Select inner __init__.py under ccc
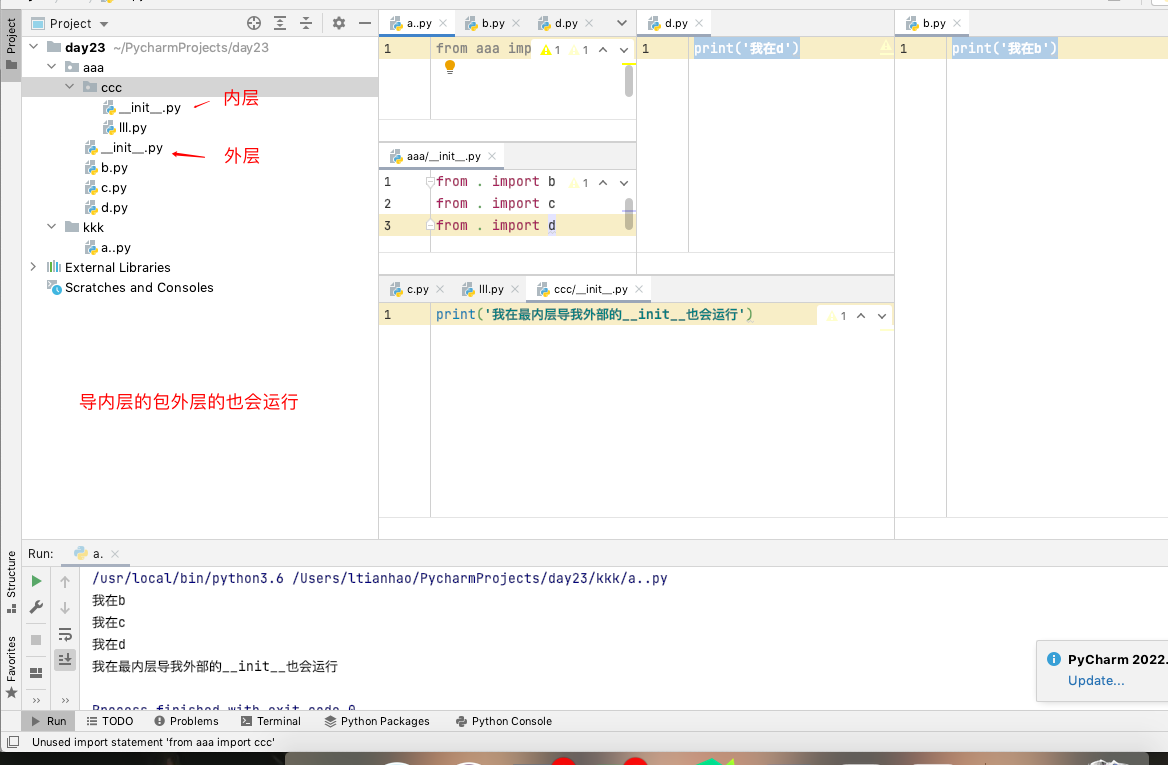Screen dimensions: 1168x765 tap(142, 107)
